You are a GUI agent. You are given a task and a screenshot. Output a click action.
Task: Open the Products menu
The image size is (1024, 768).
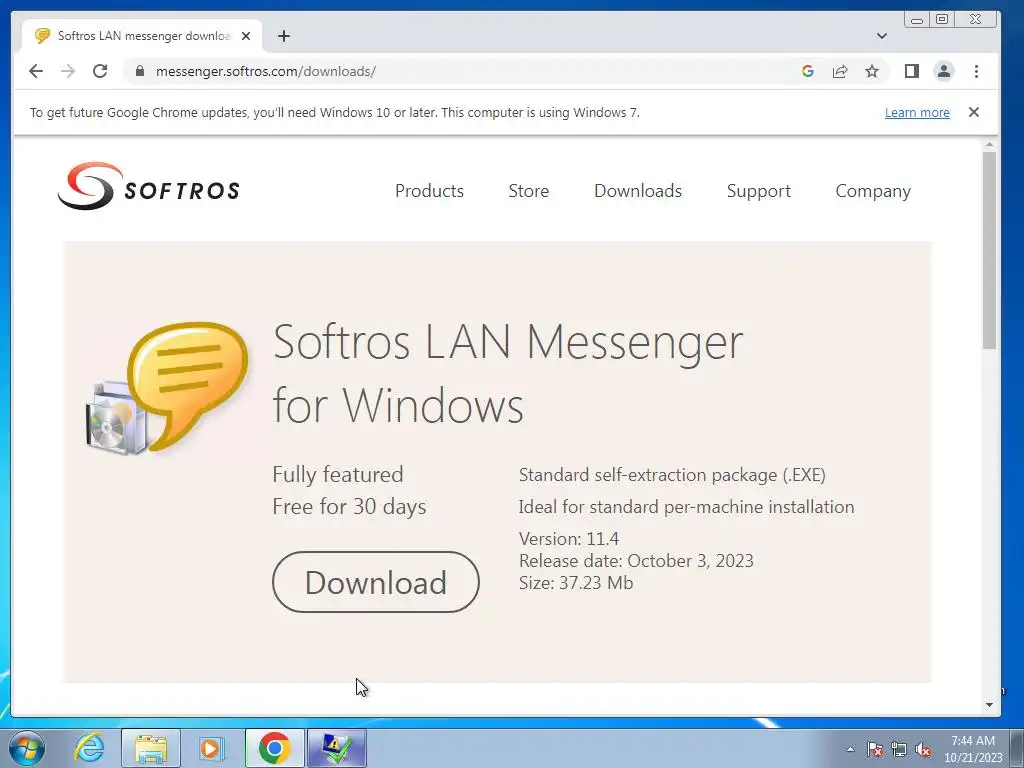point(429,191)
